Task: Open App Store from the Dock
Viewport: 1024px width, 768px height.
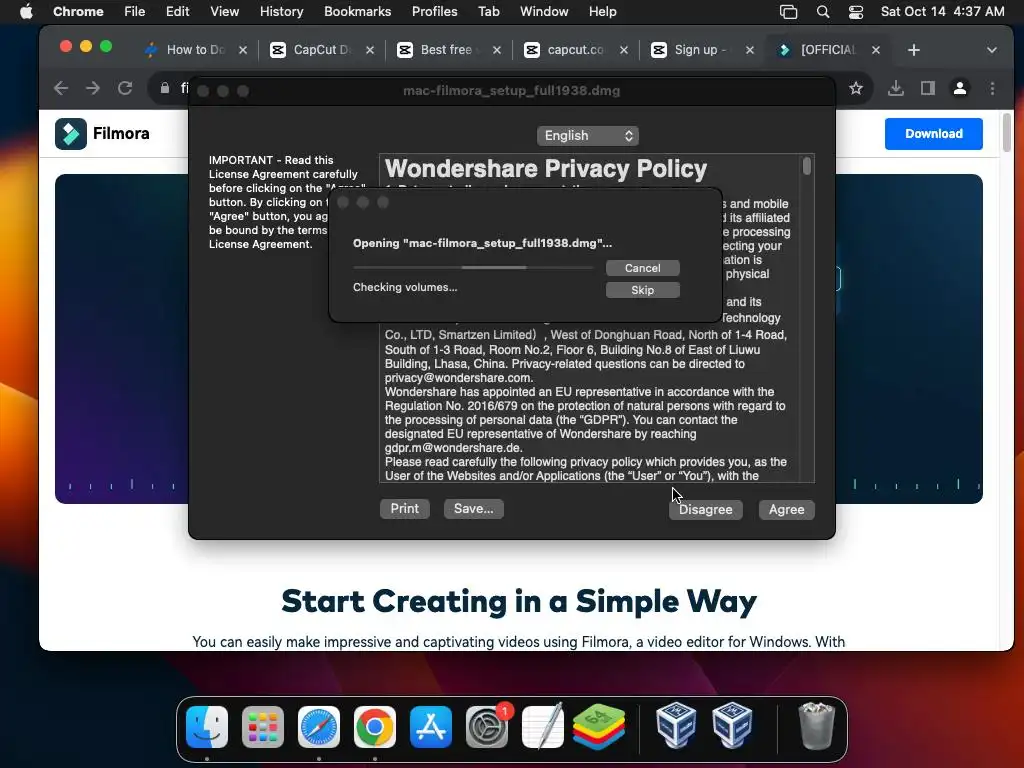Action: click(431, 727)
